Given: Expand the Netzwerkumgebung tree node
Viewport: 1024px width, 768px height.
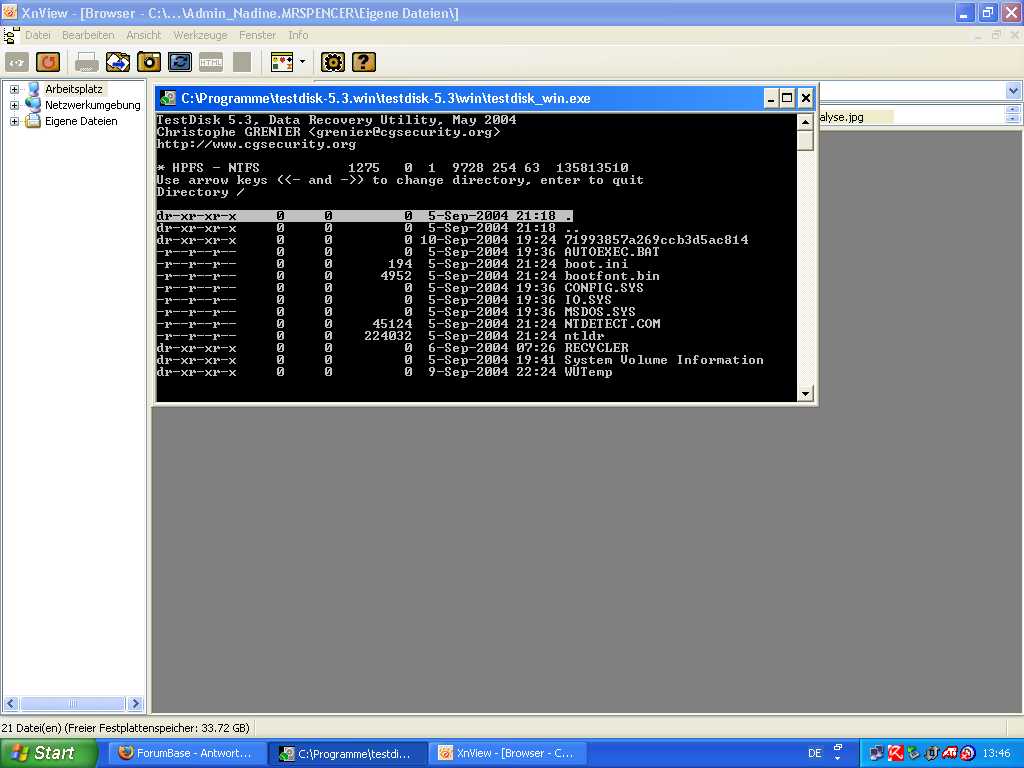Looking at the screenshot, I should [x=14, y=104].
